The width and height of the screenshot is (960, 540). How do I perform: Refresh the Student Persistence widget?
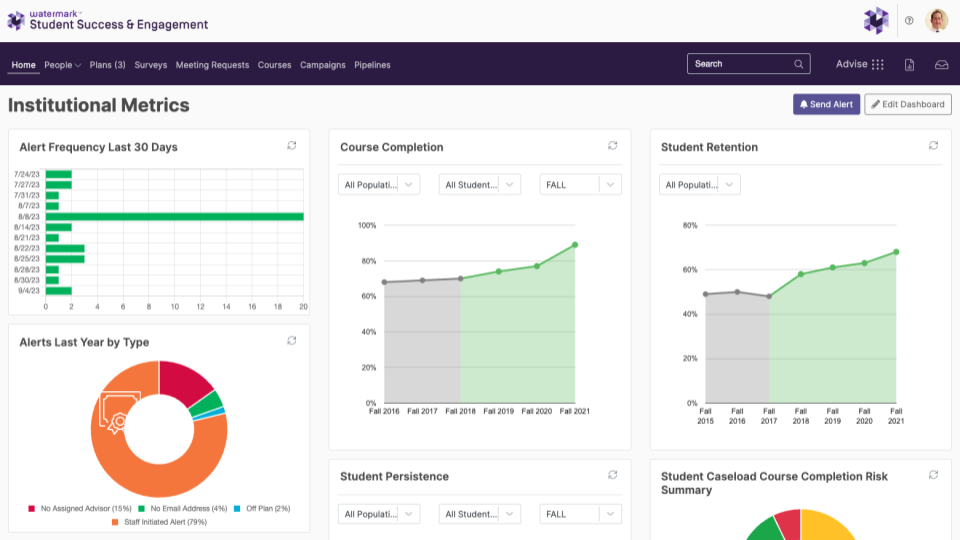click(612, 475)
